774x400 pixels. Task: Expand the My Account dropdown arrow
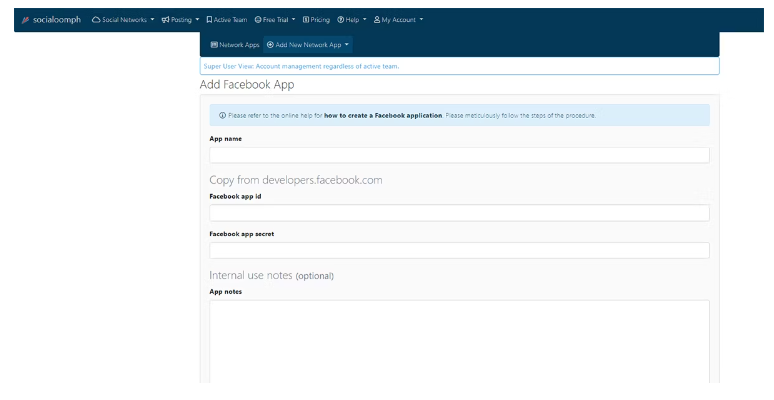pyautogui.click(x=421, y=20)
